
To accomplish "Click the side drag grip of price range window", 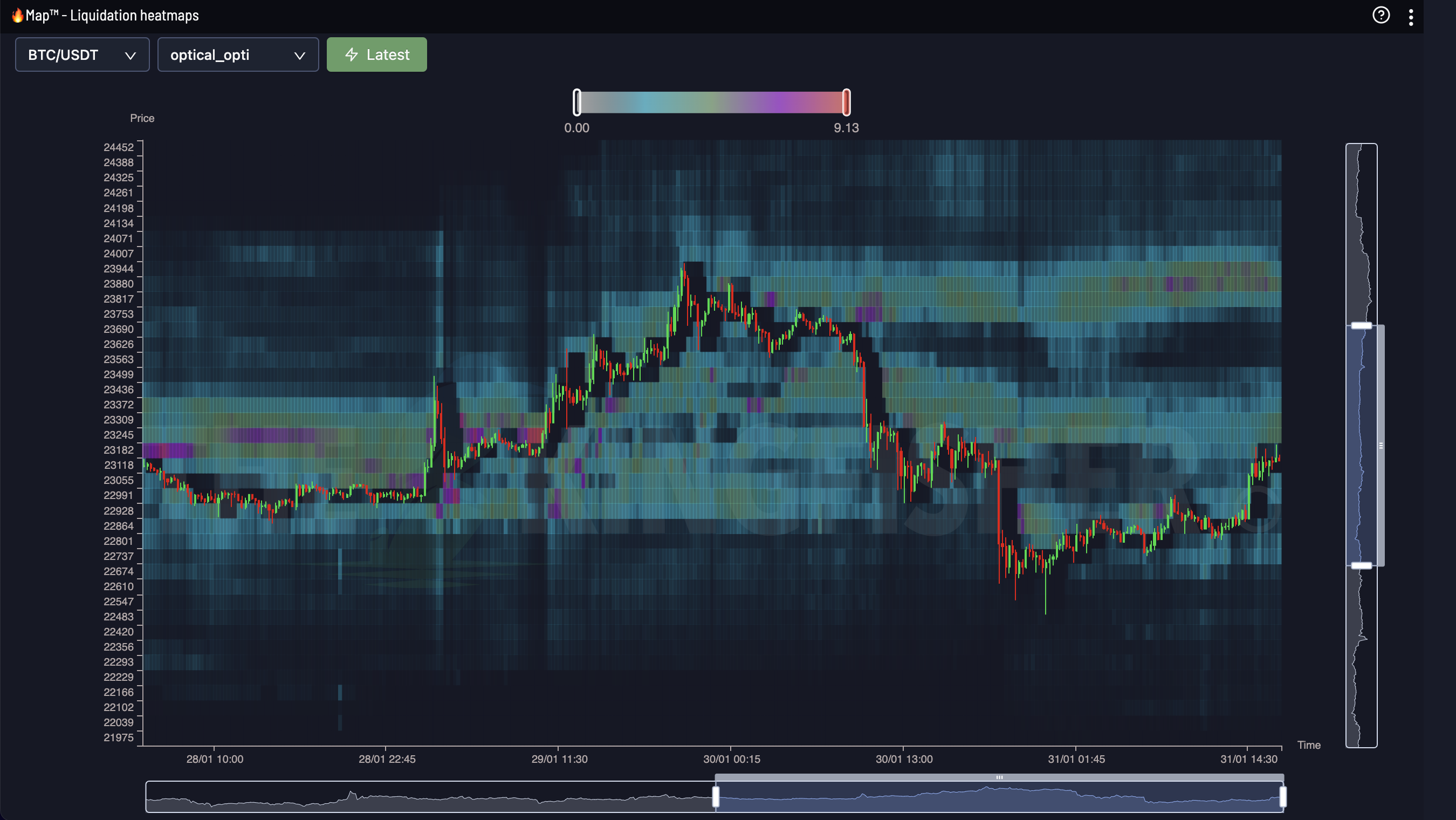I will pos(1381,446).
